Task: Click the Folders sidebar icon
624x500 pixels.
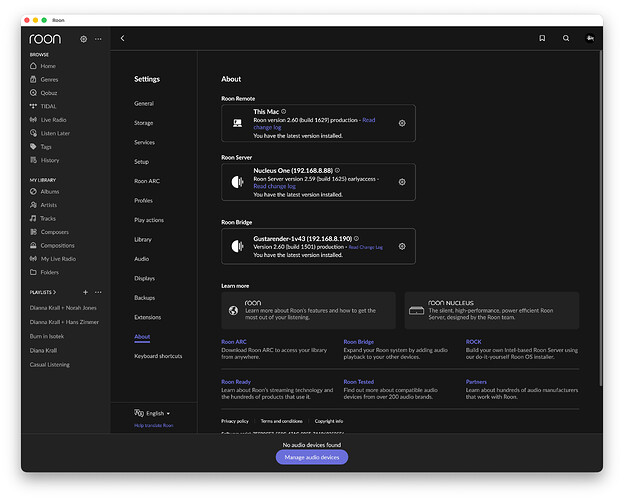Action: point(33,272)
